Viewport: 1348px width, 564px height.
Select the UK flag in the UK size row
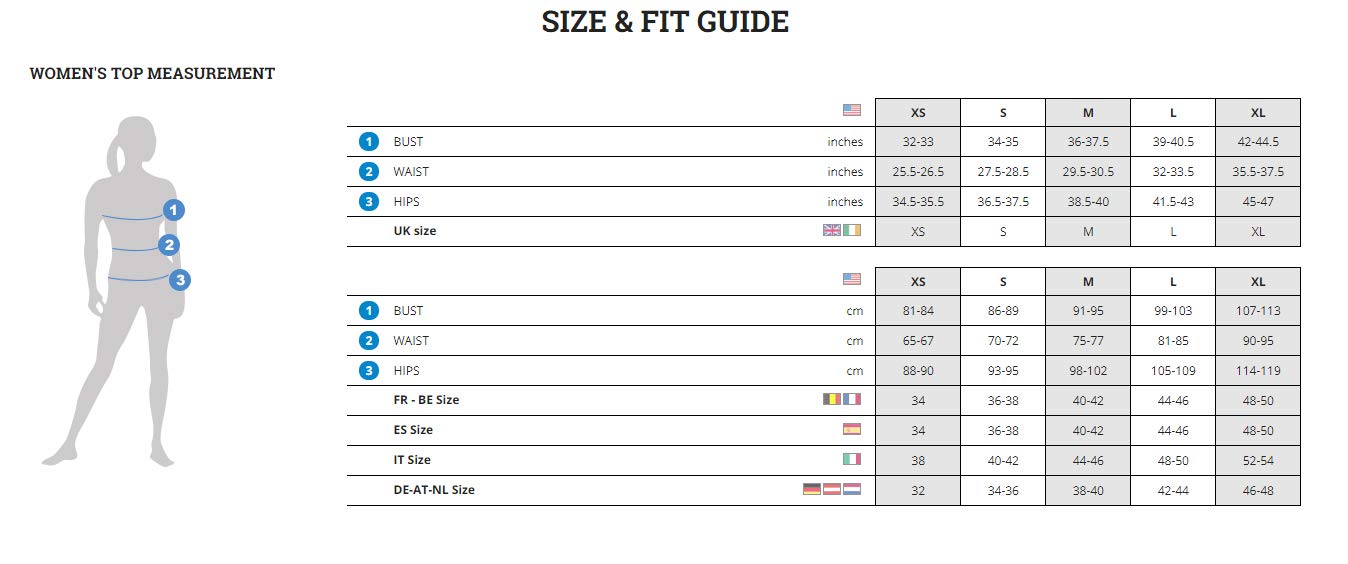(832, 230)
